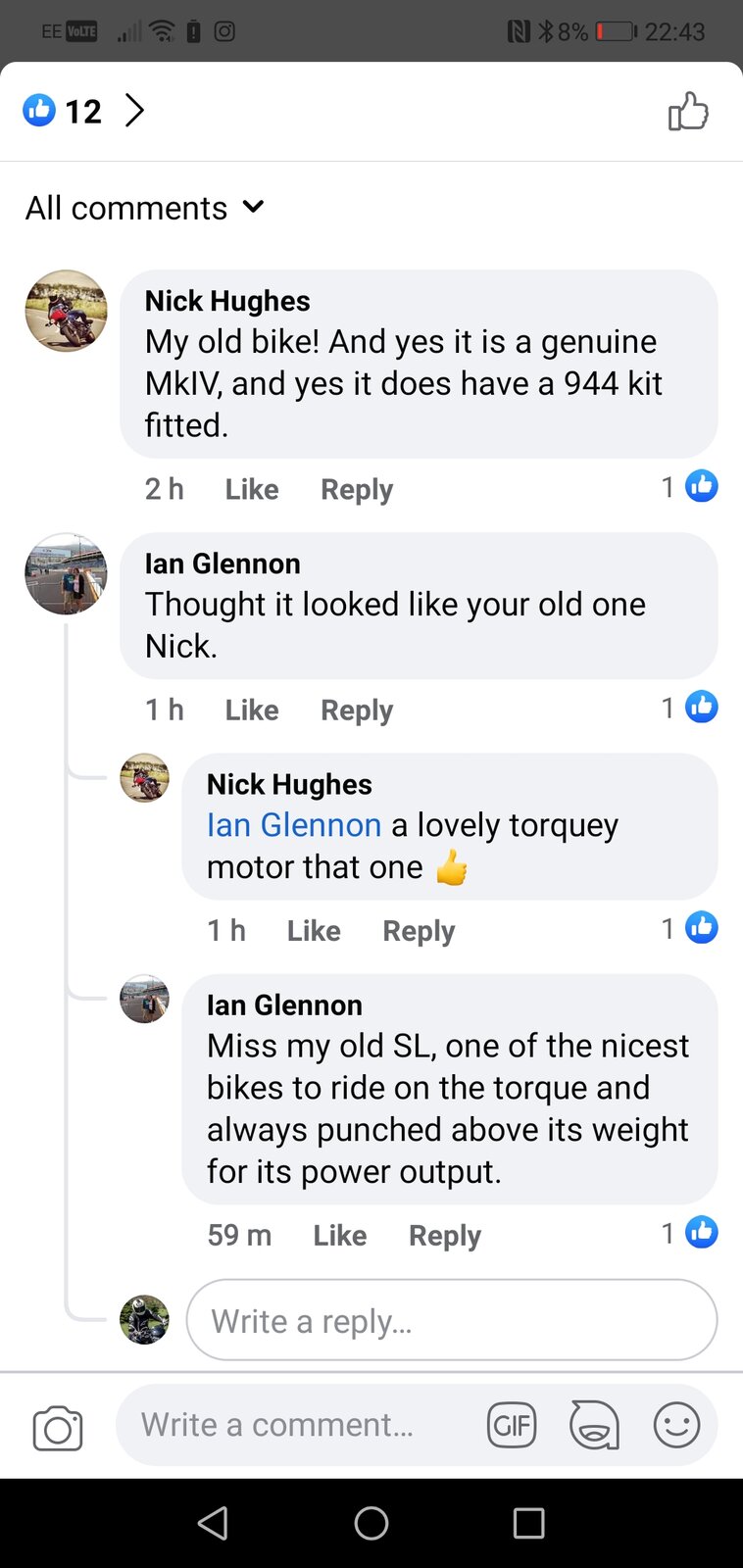Open the All comments filter dropdown
This screenshot has width=743, height=1568.
pos(145,208)
